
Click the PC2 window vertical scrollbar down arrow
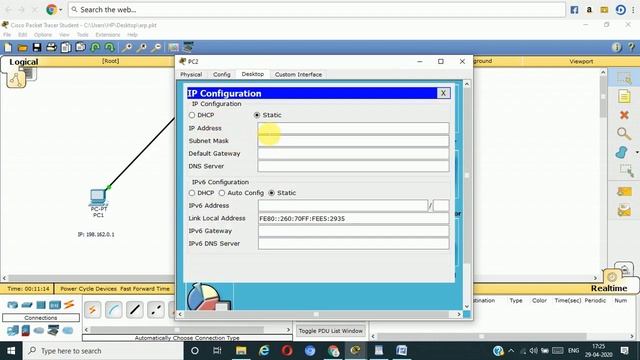467,307
